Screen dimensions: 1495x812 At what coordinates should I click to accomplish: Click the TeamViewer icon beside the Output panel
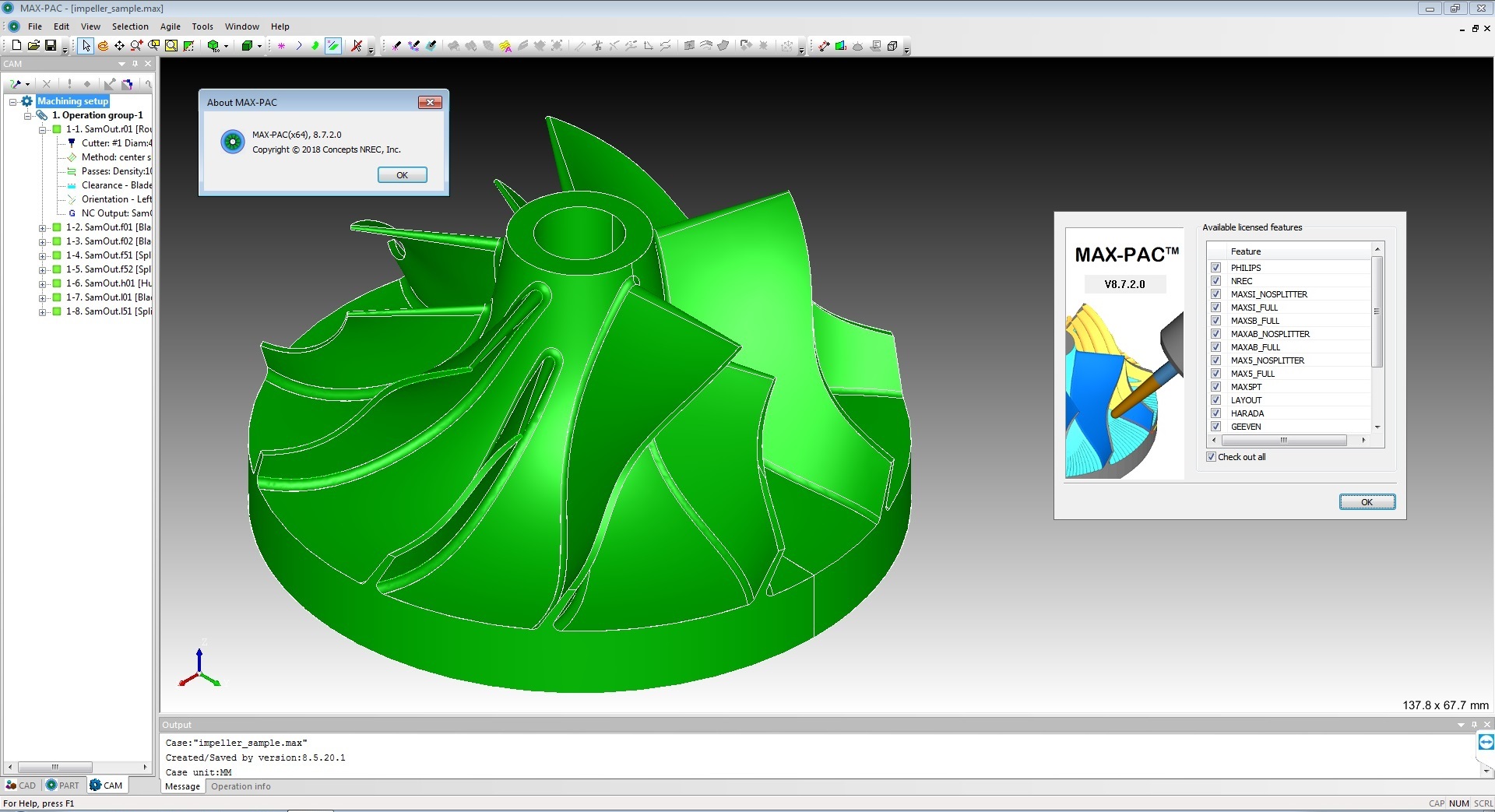1486,742
